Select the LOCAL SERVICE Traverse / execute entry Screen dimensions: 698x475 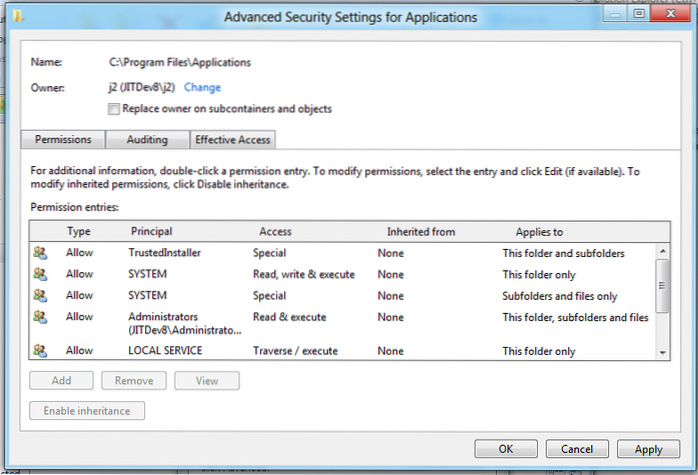click(300, 351)
